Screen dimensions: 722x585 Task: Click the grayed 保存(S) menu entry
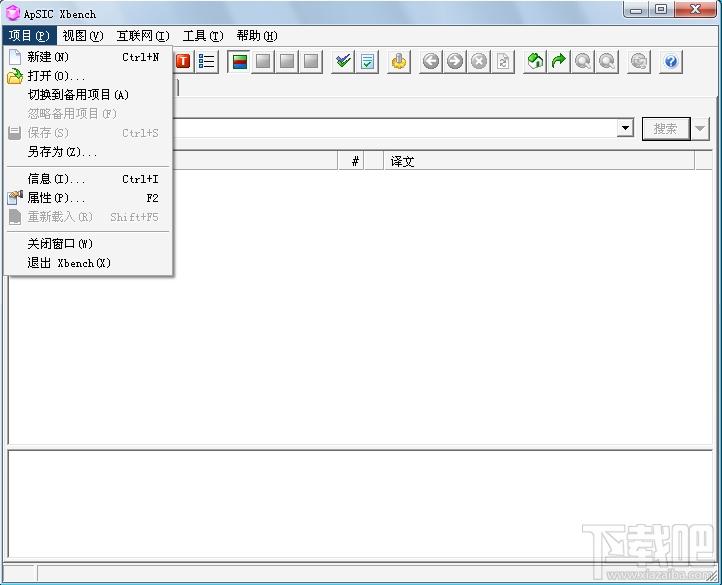point(88,133)
